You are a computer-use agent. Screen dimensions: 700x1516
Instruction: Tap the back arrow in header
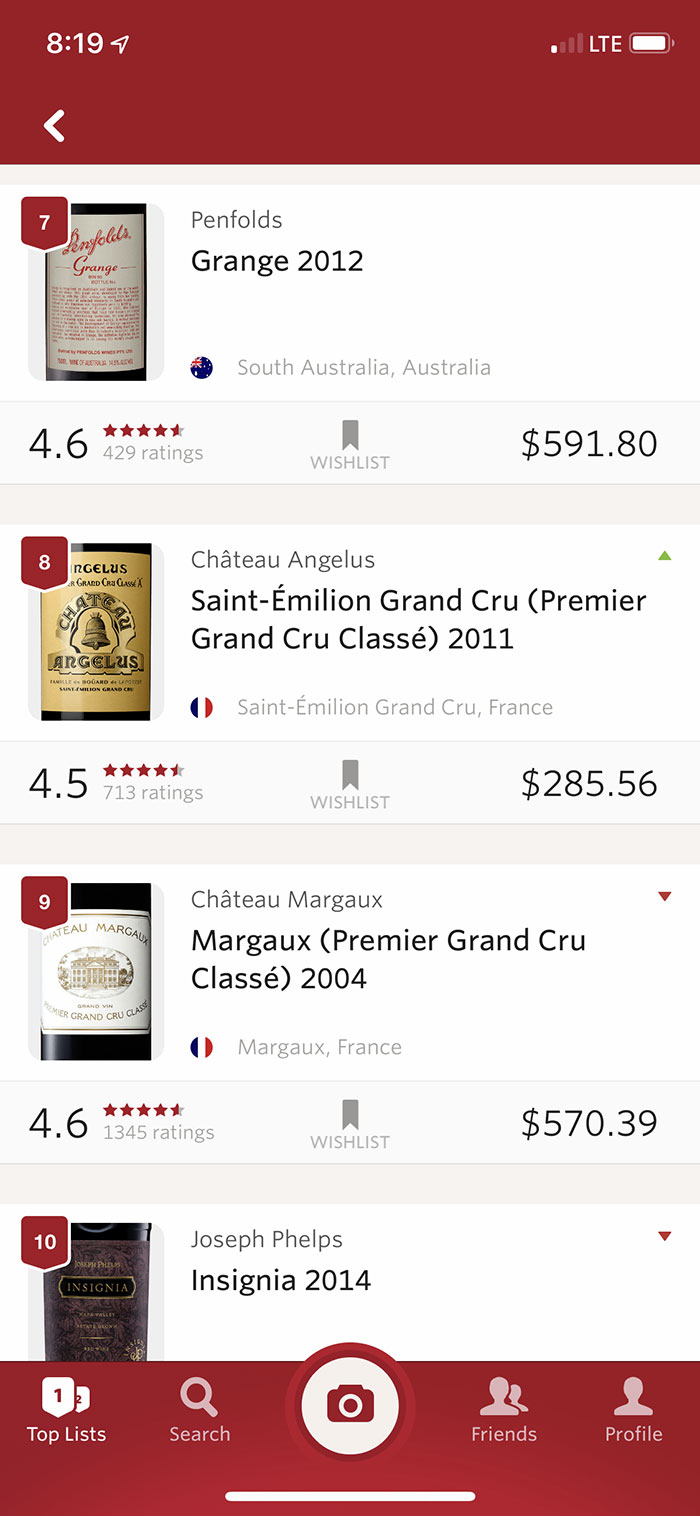pos(54,126)
